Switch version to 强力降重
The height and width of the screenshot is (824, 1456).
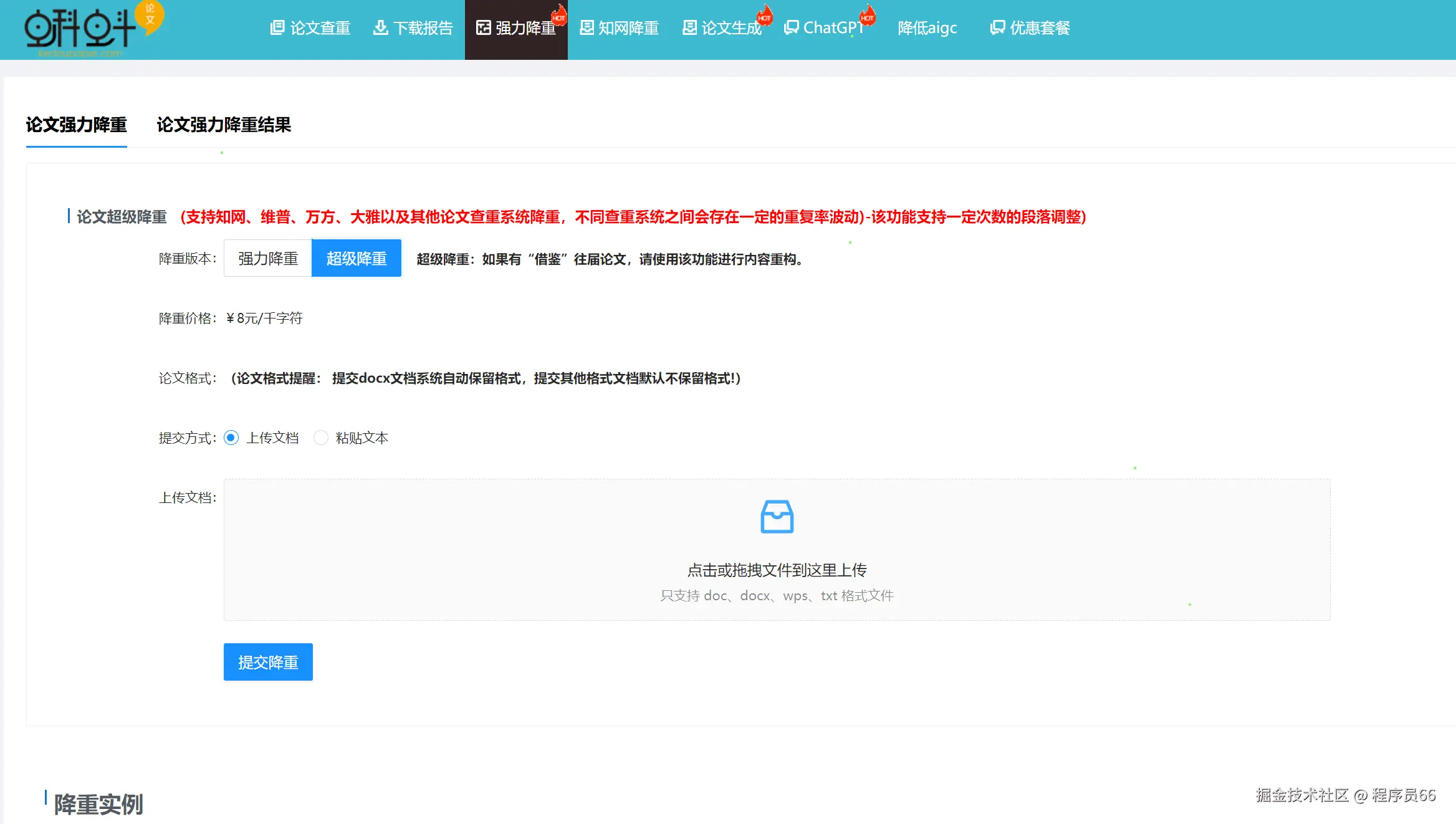pyautogui.click(x=268, y=258)
